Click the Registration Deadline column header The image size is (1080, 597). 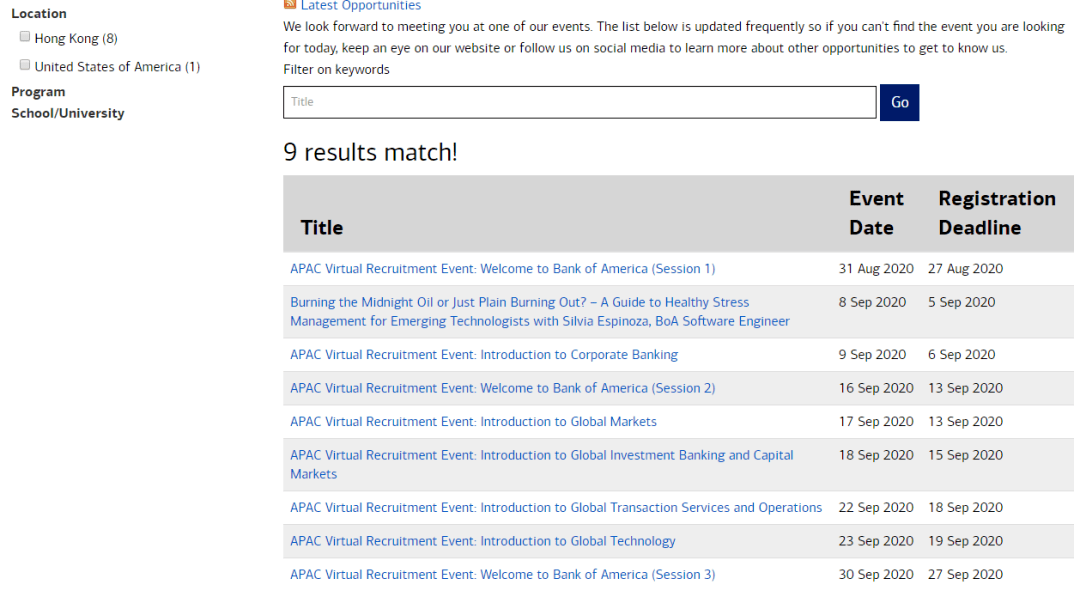coord(997,213)
